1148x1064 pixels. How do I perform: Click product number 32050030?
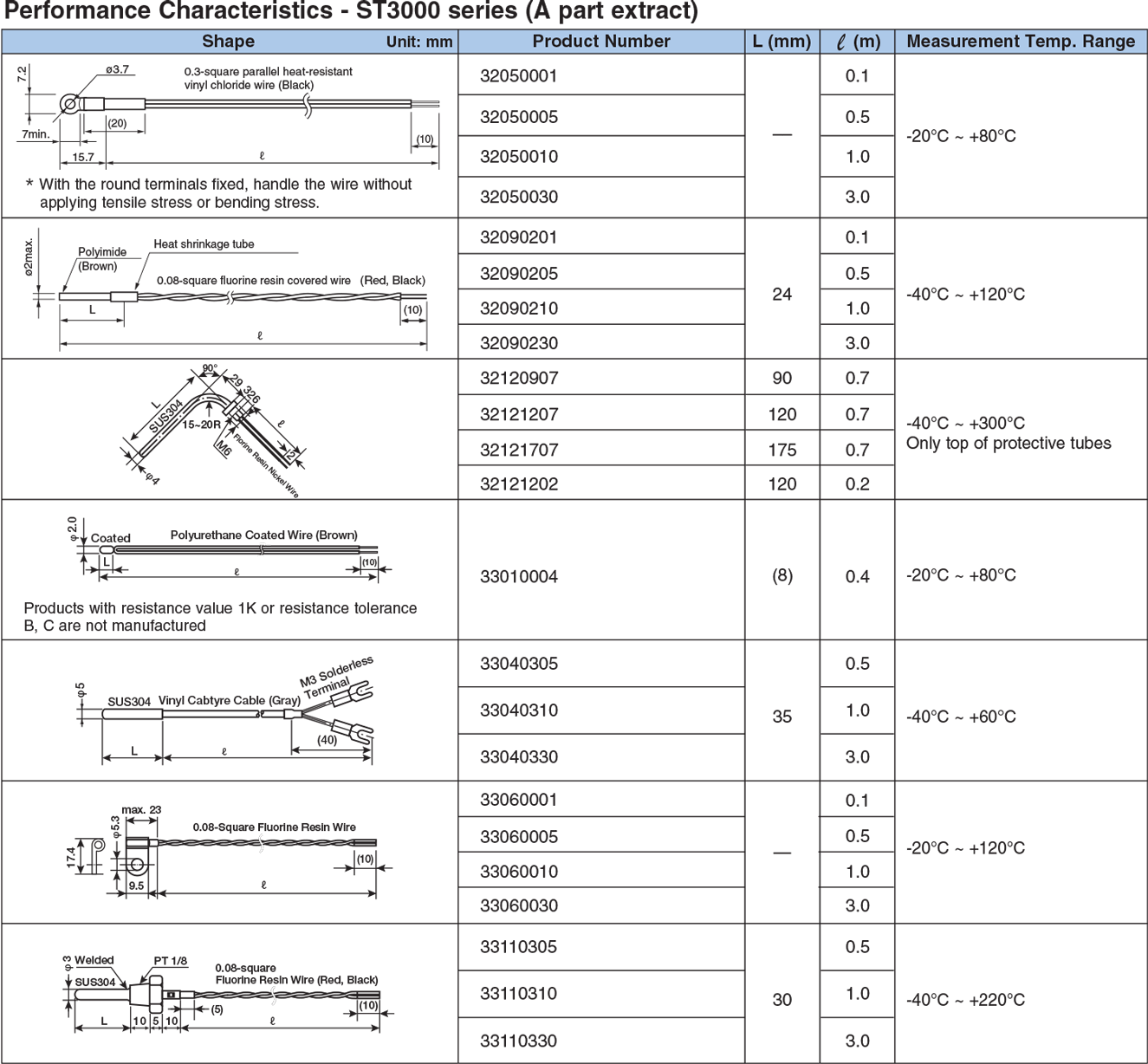pyautogui.click(x=519, y=197)
